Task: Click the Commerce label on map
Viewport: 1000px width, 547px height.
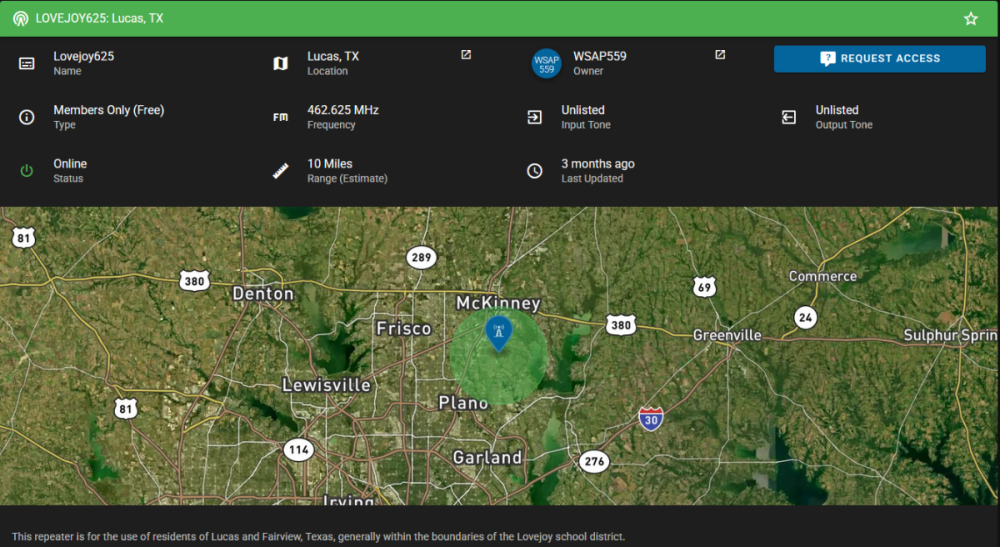Action: [x=823, y=277]
